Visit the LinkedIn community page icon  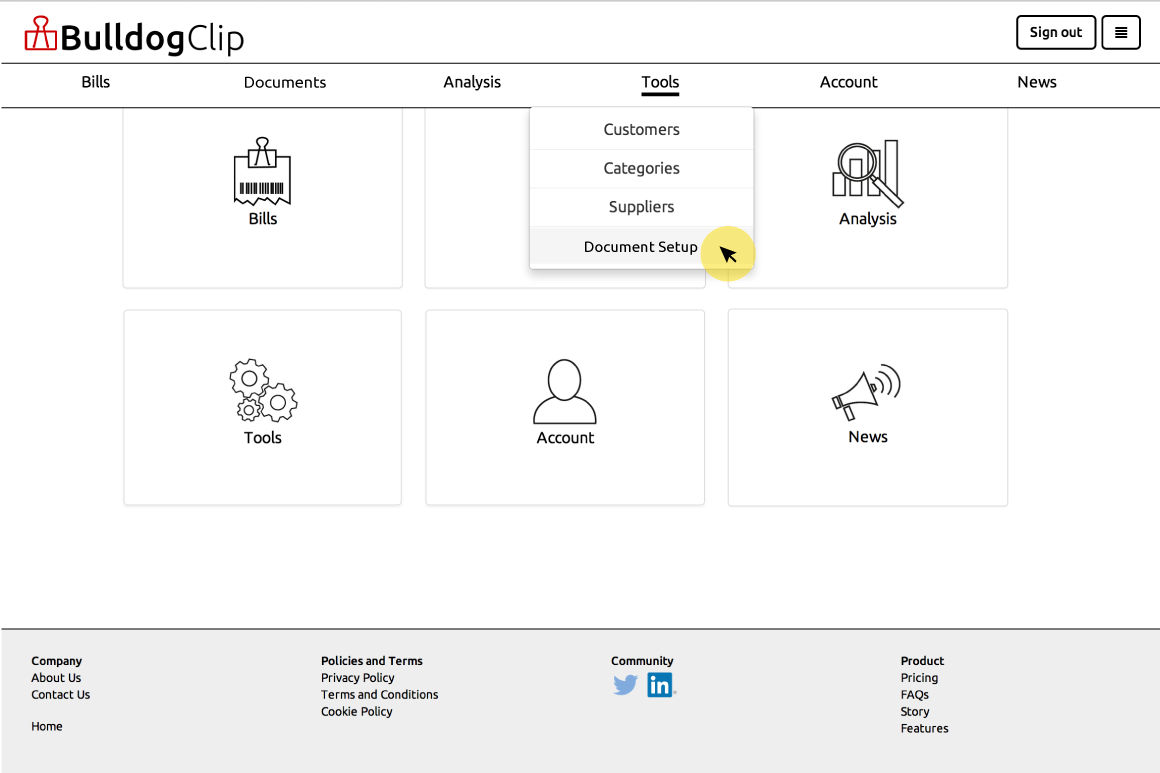[x=660, y=685]
